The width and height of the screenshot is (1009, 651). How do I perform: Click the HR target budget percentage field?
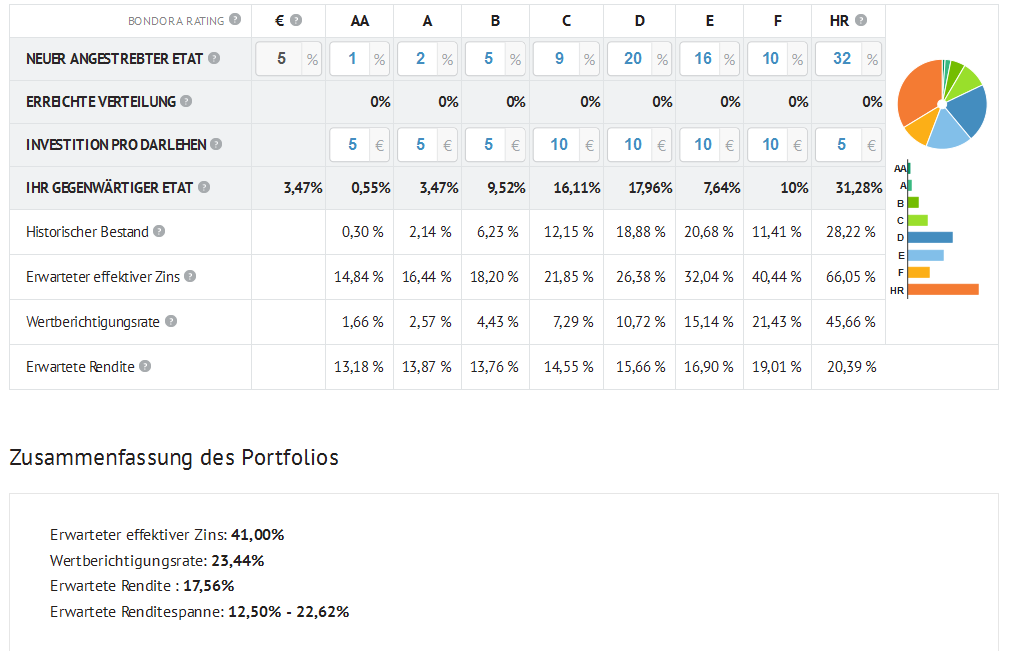(840, 59)
